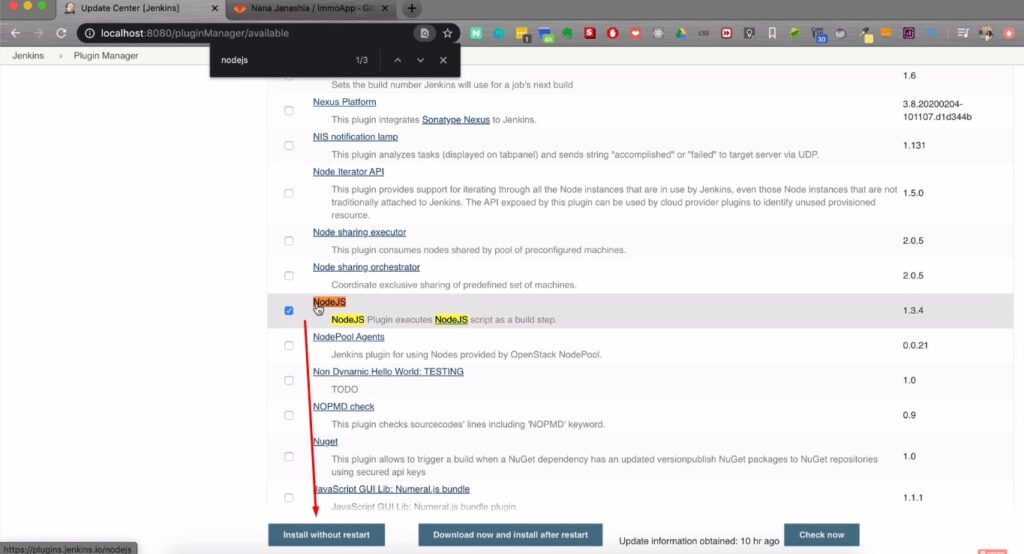The height and width of the screenshot is (554, 1024).
Task: Jump to previous find match with up chevron
Action: [398, 60]
